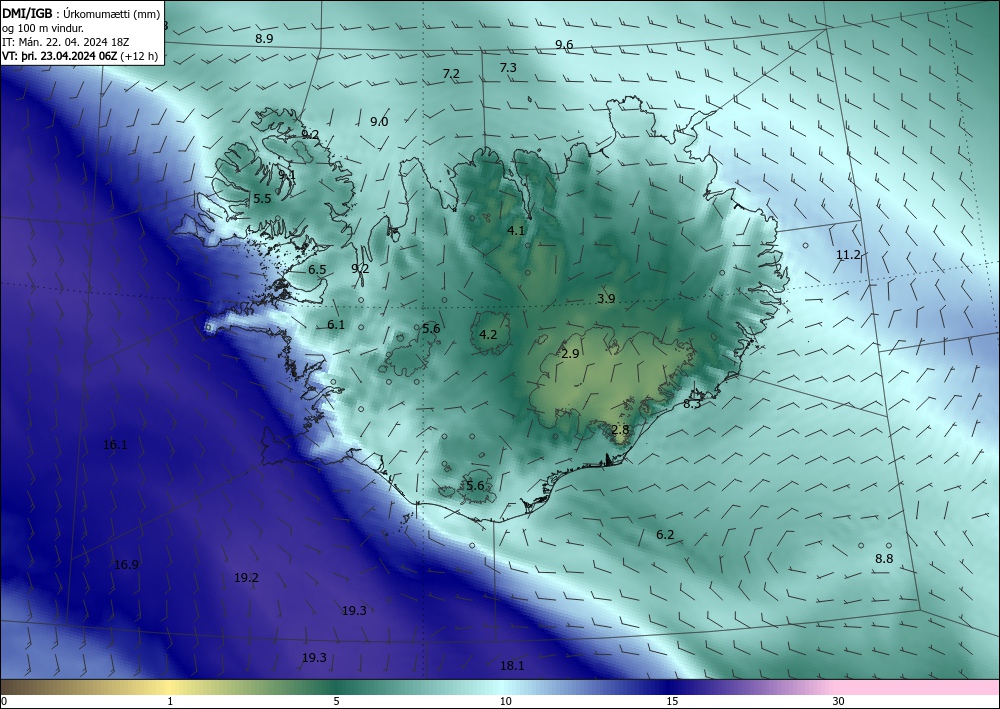The width and height of the screenshot is (1000, 709).
Task: Click the color scale tick label 1
Action: (x=170, y=701)
